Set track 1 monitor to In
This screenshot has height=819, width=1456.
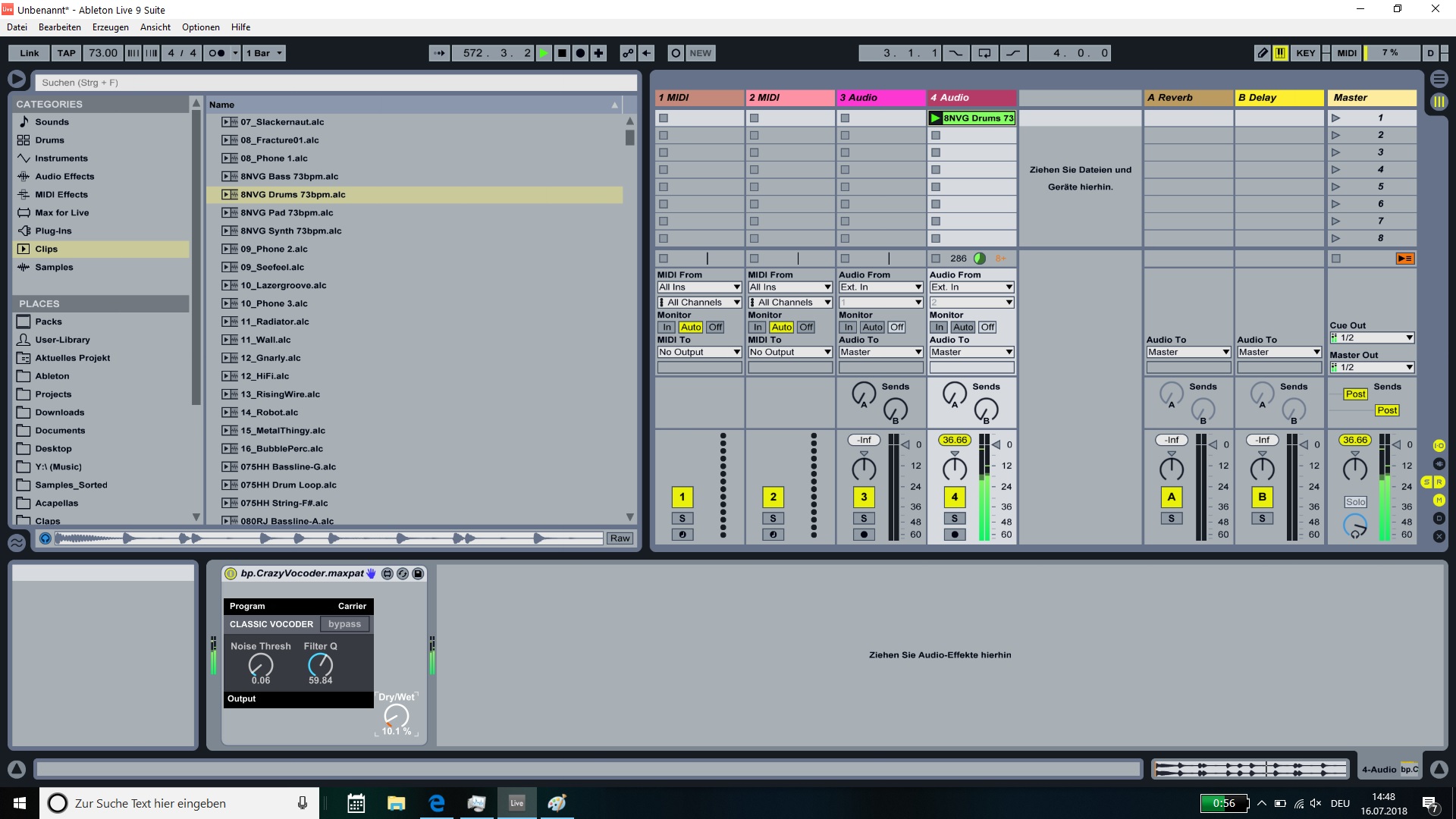tap(667, 328)
